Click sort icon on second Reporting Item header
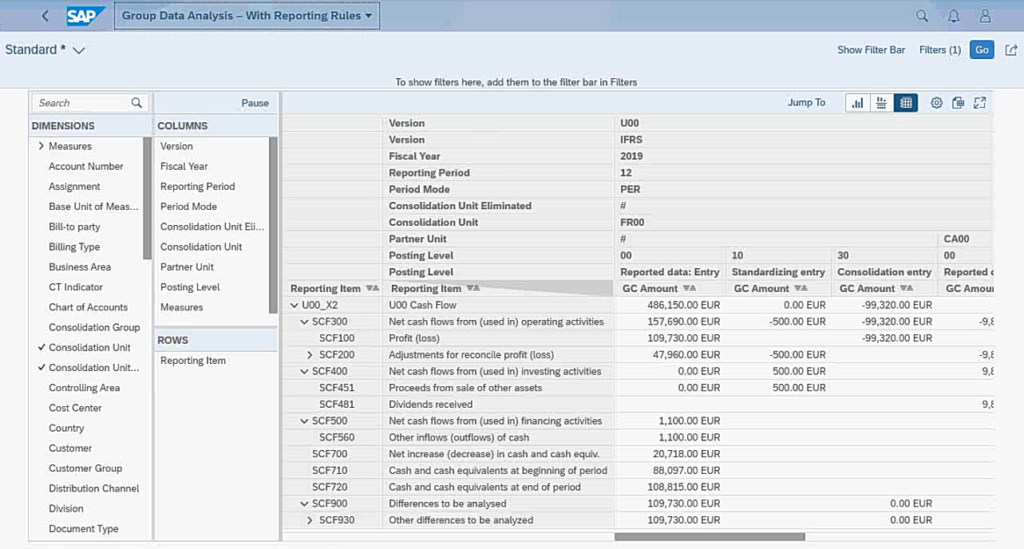The width and height of the screenshot is (1024, 549). 473,288
